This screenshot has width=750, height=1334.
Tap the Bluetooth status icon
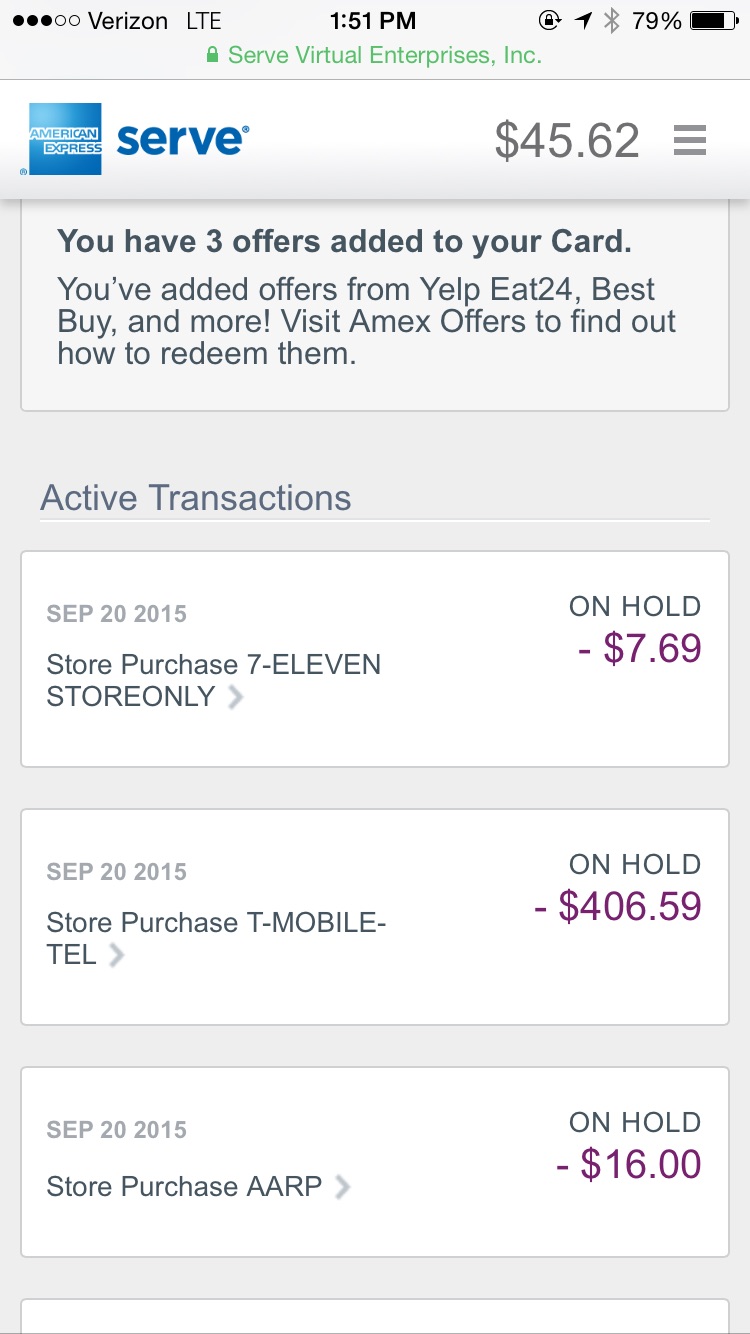611,20
